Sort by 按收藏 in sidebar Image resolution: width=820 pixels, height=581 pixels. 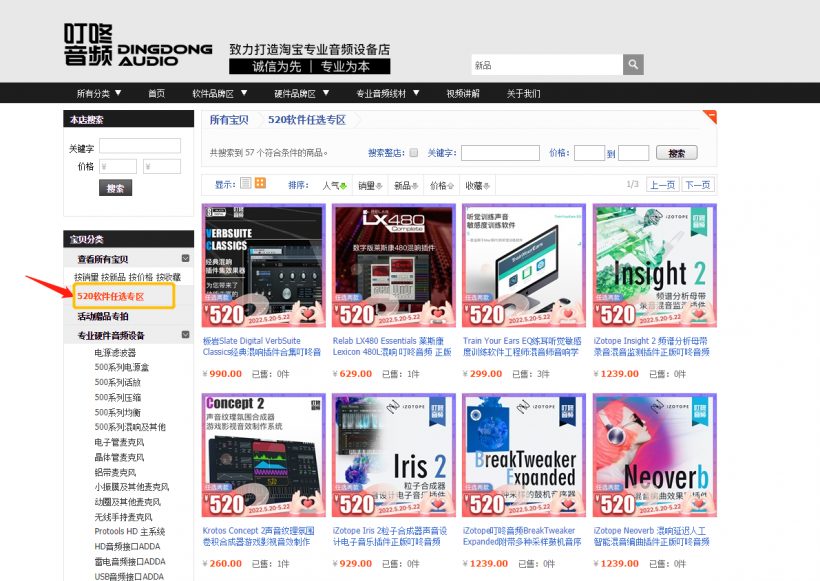pos(168,277)
